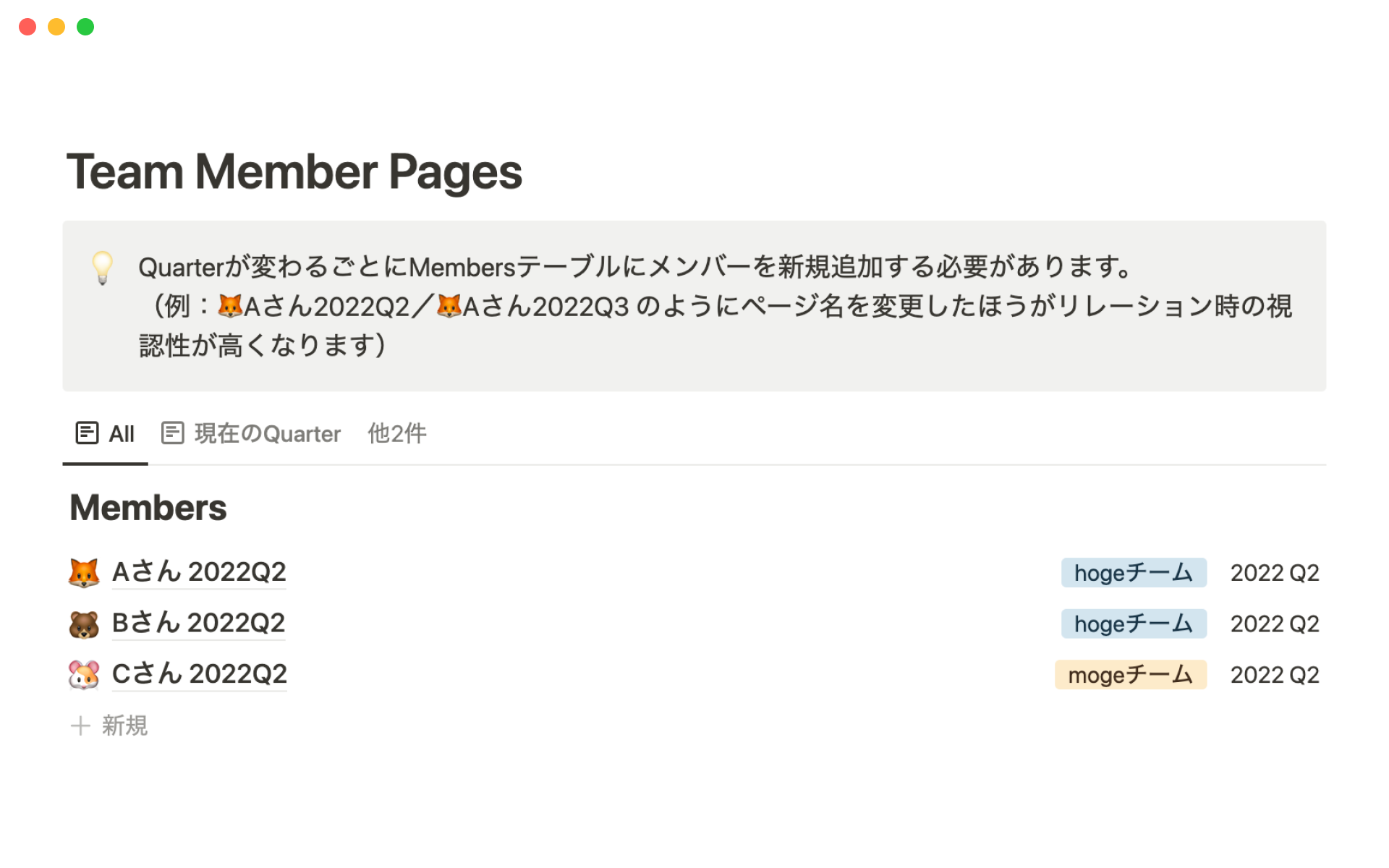The image size is (1389, 868).
Task: Click the hogeチーム tag on Bさん row
Action: tap(1133, 624)
